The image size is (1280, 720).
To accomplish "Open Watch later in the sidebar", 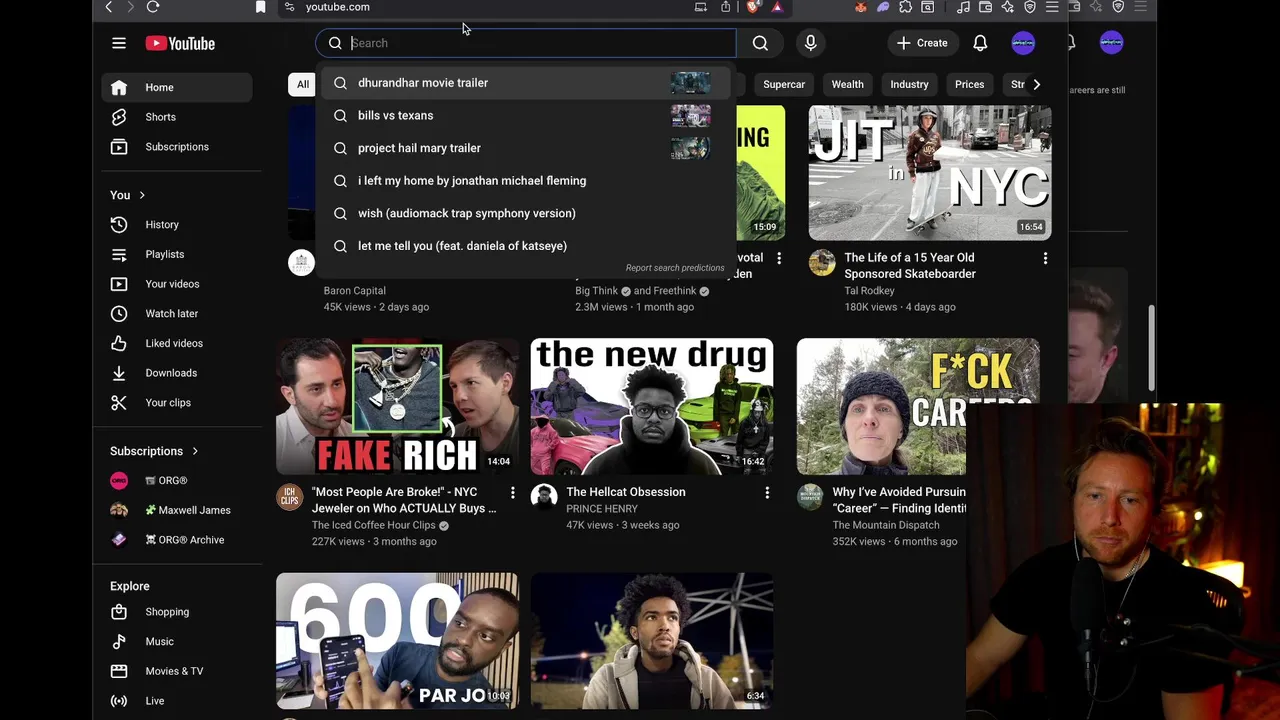I will point(177,314).
